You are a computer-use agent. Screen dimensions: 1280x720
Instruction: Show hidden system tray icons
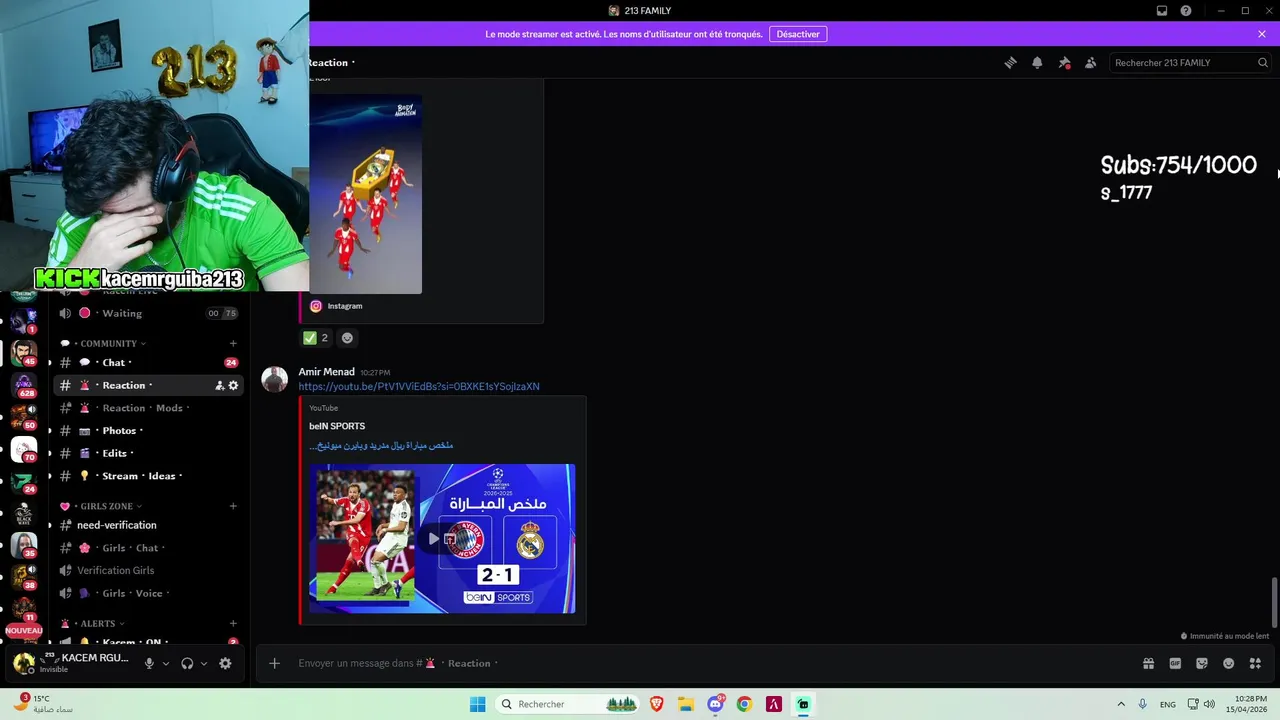[1121, 704]
